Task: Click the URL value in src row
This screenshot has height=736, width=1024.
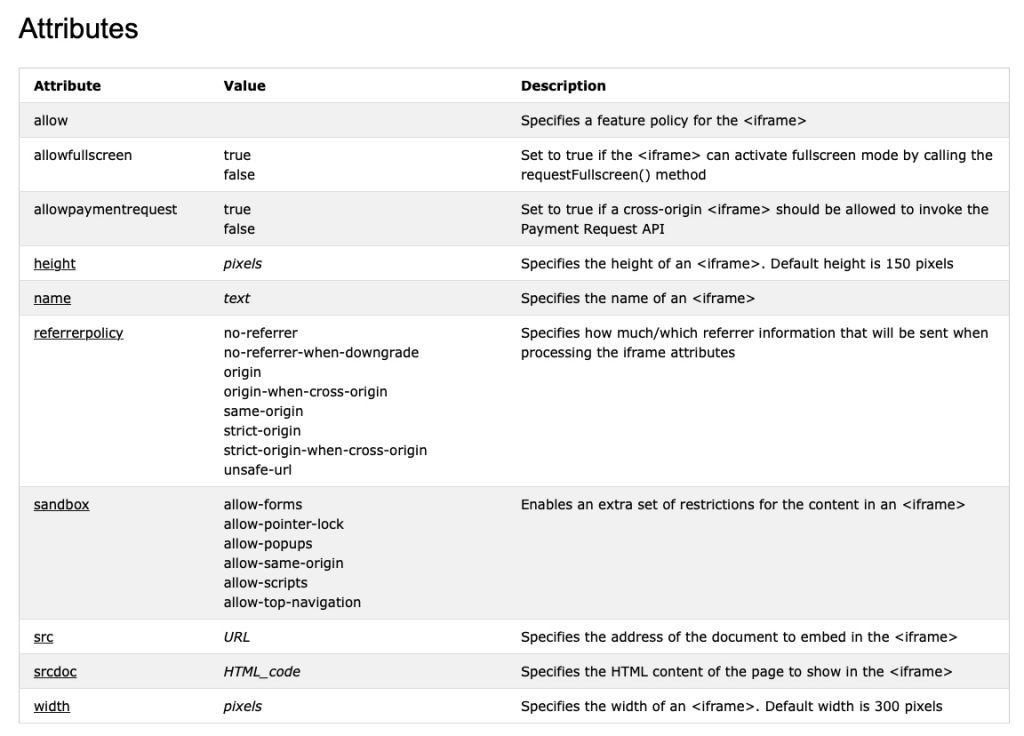Action: pyautogui.click(x=237, y=637)
